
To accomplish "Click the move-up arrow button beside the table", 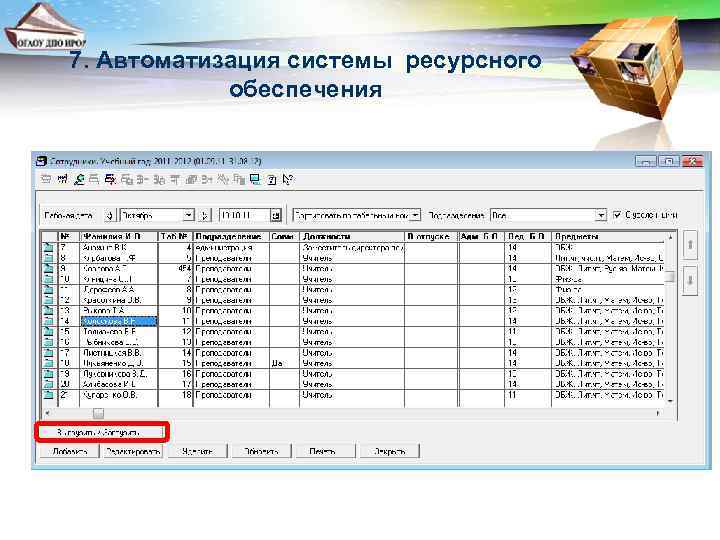I will (x=690, y=245).
